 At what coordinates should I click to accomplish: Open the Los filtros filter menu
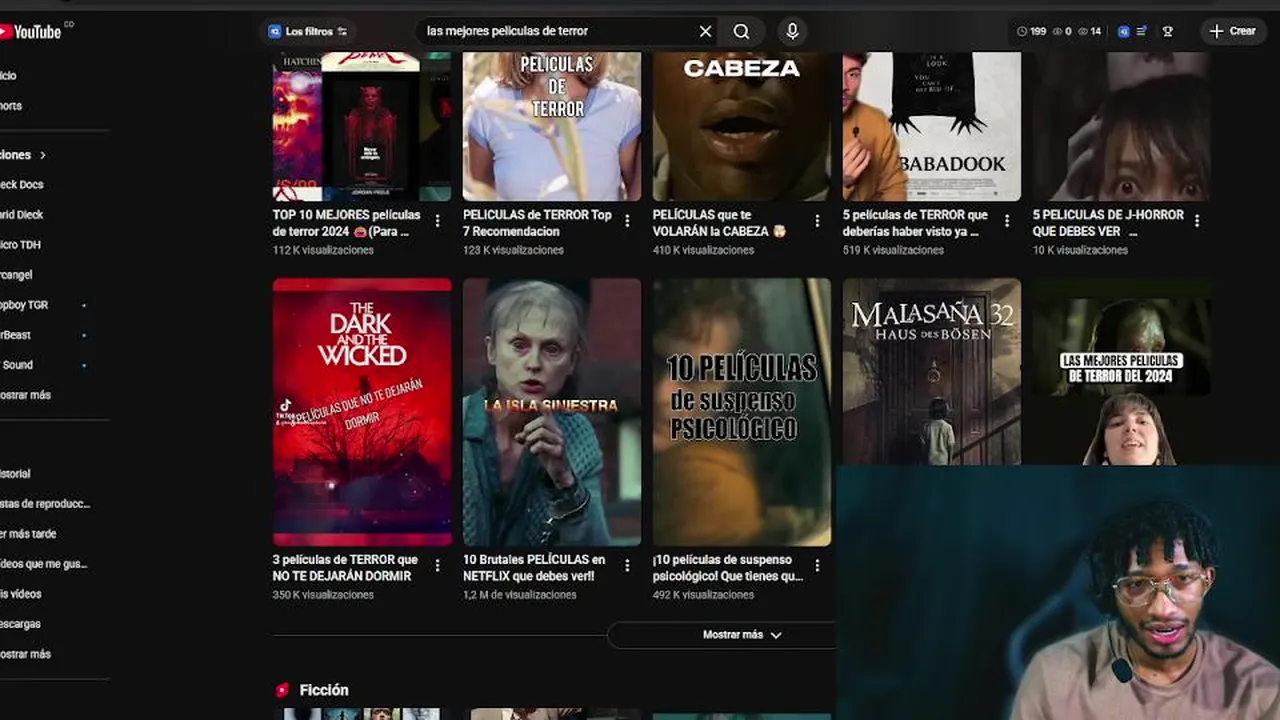coord(308,31)
